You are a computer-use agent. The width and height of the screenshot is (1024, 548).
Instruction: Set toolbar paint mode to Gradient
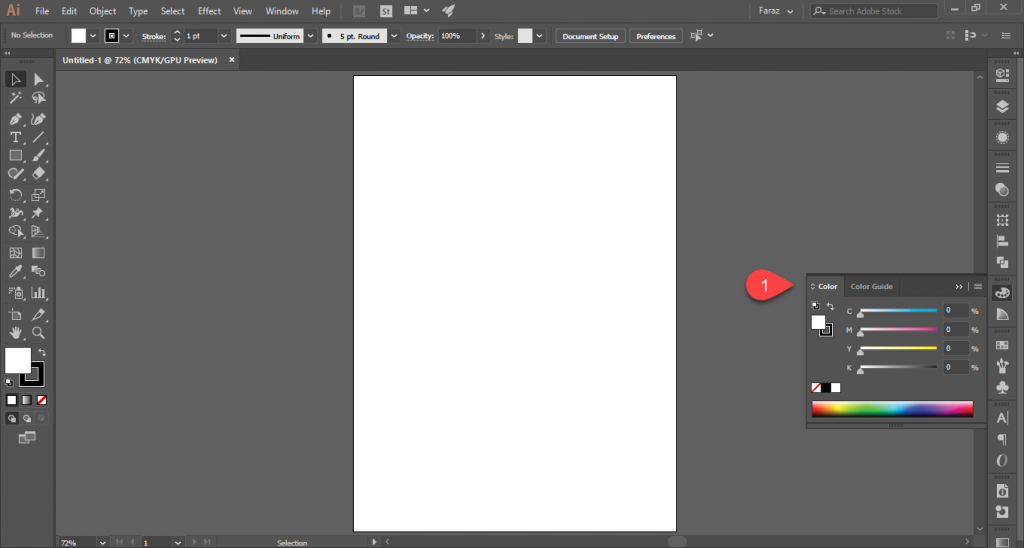pos(27,400)
